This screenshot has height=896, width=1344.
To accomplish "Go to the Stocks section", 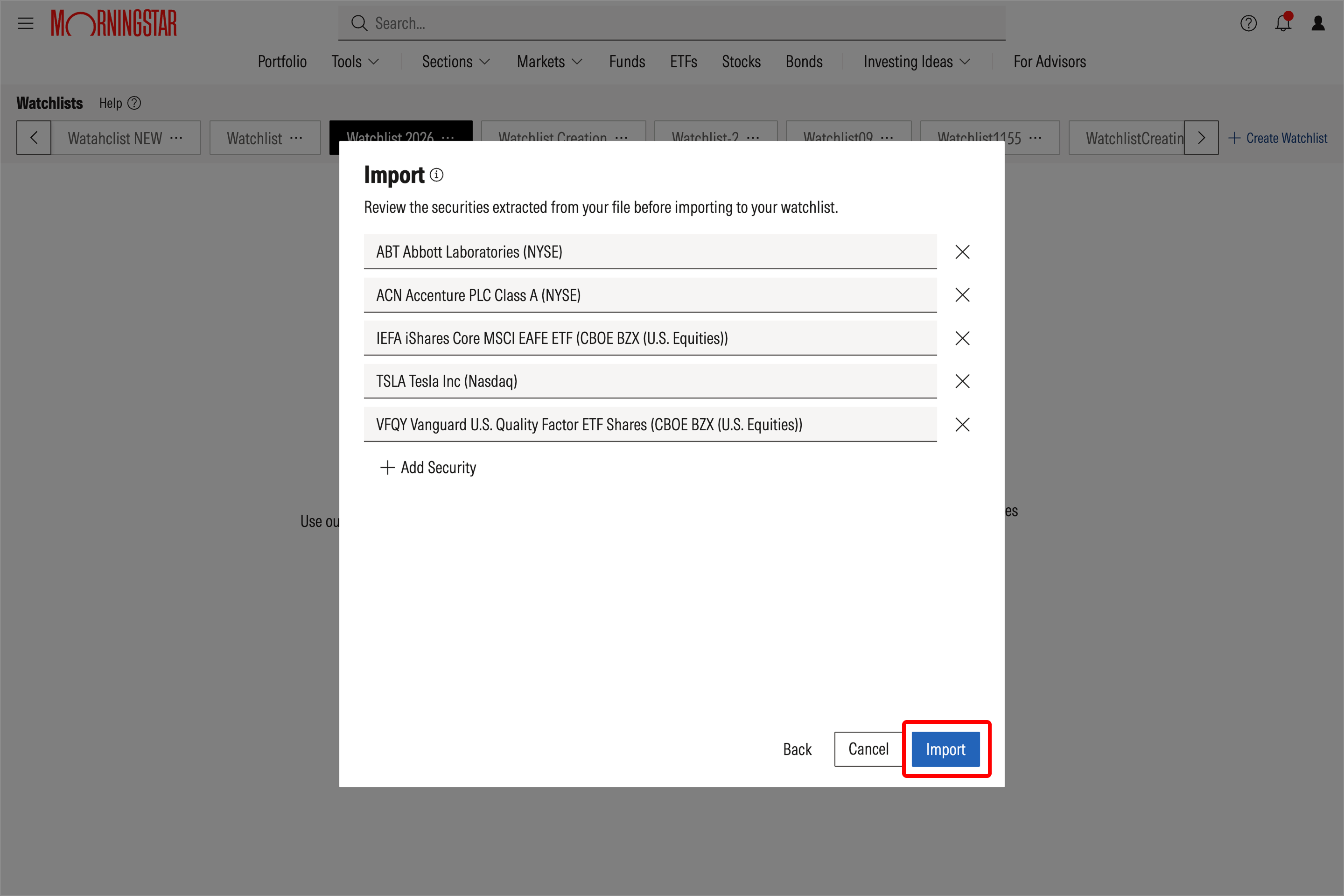I will coord(741,62).
